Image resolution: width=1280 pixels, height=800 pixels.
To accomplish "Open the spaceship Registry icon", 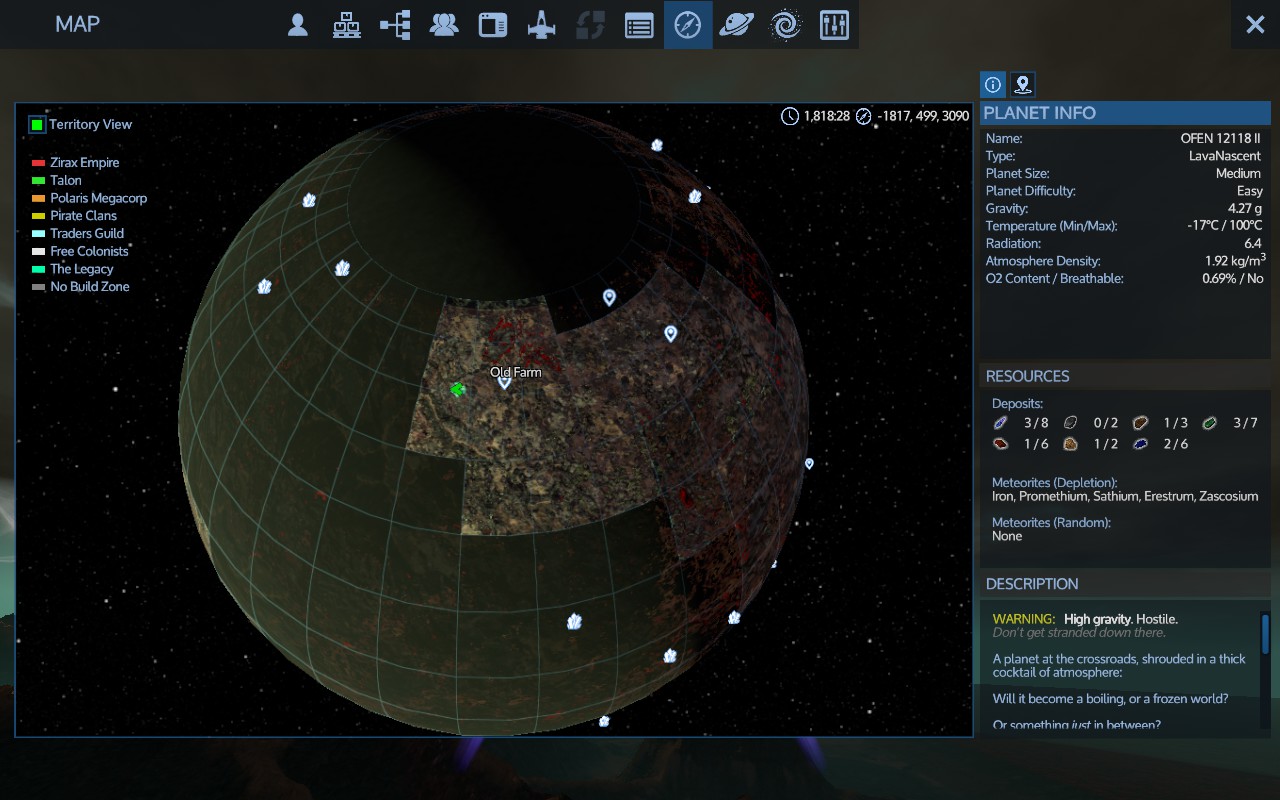I will [x=541, y=25].
